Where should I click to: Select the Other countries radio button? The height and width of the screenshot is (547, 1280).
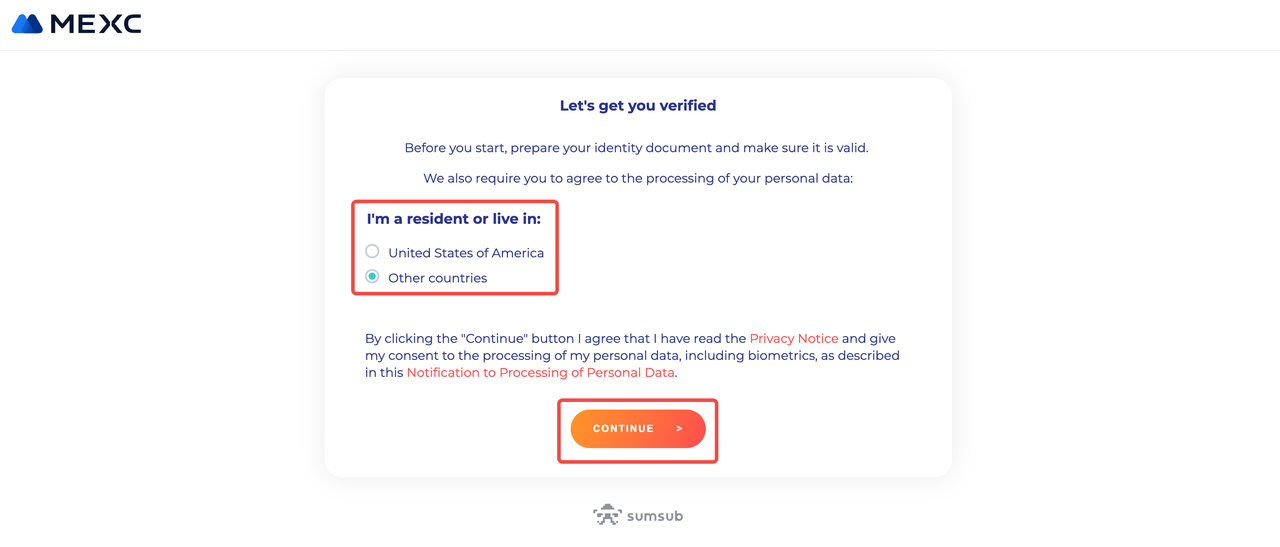[372, 276]
